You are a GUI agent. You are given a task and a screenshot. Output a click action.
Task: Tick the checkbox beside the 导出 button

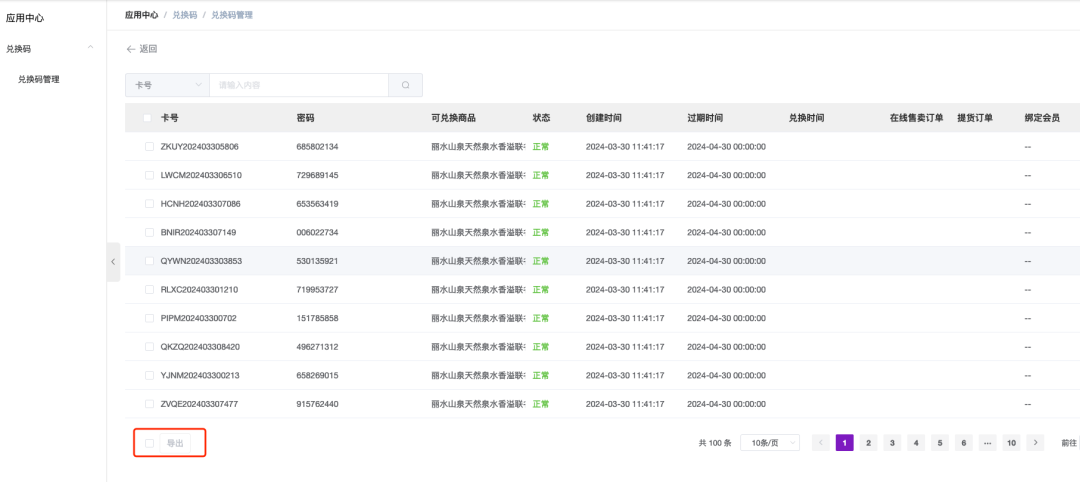point(149,443)
